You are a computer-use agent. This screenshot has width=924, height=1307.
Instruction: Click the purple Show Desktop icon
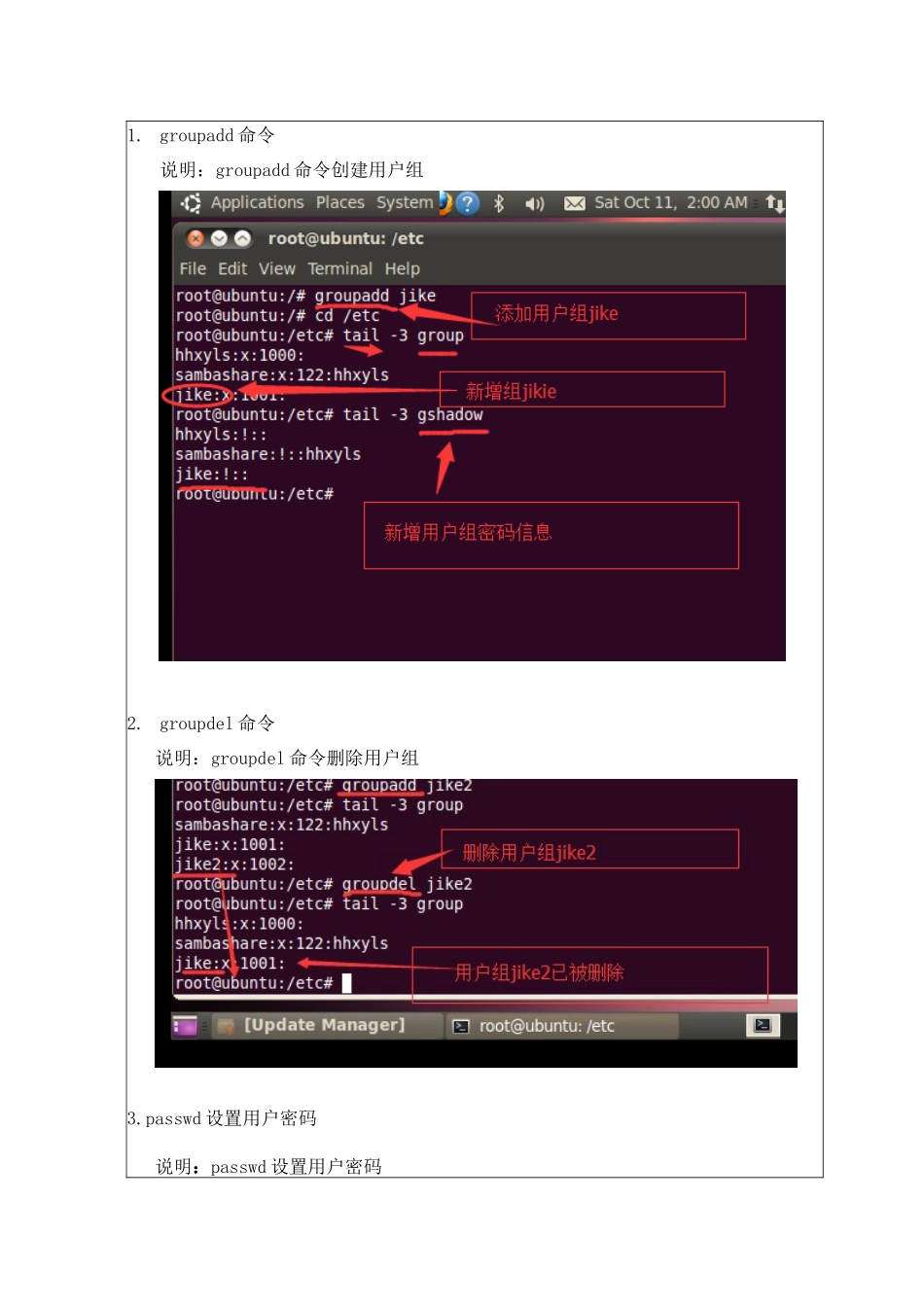click(185, 1026)
